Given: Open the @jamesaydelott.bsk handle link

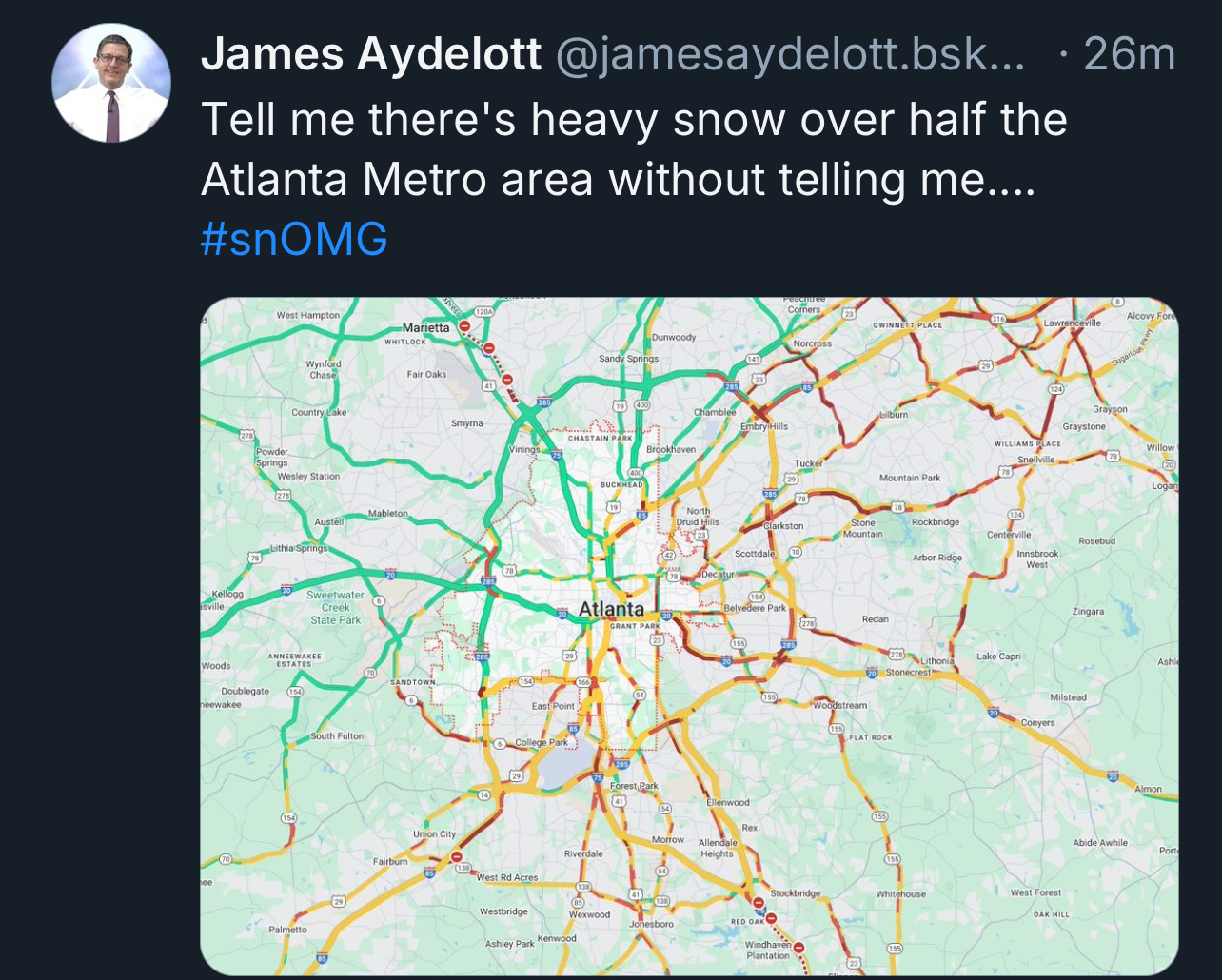Looking at the screenshot, I should pyautogui.click(x=790, y=54).
